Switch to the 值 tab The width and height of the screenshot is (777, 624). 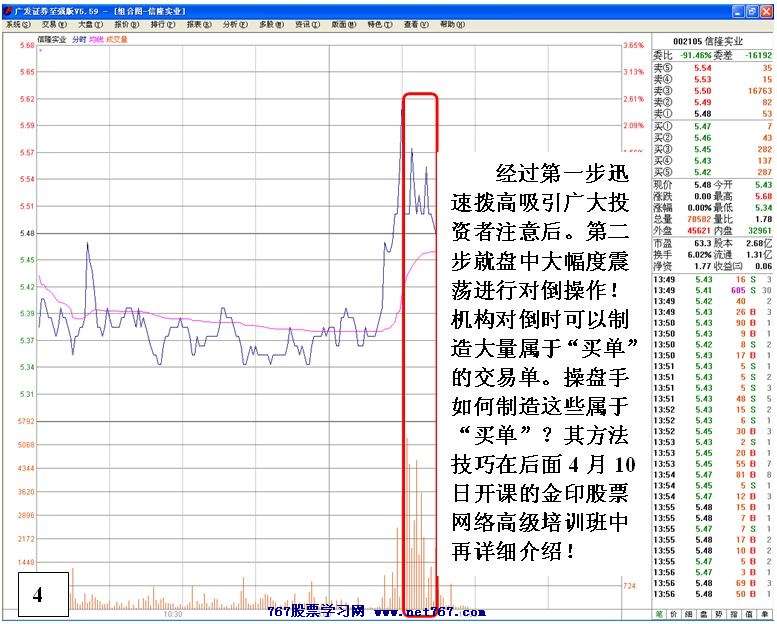(749, 615)
